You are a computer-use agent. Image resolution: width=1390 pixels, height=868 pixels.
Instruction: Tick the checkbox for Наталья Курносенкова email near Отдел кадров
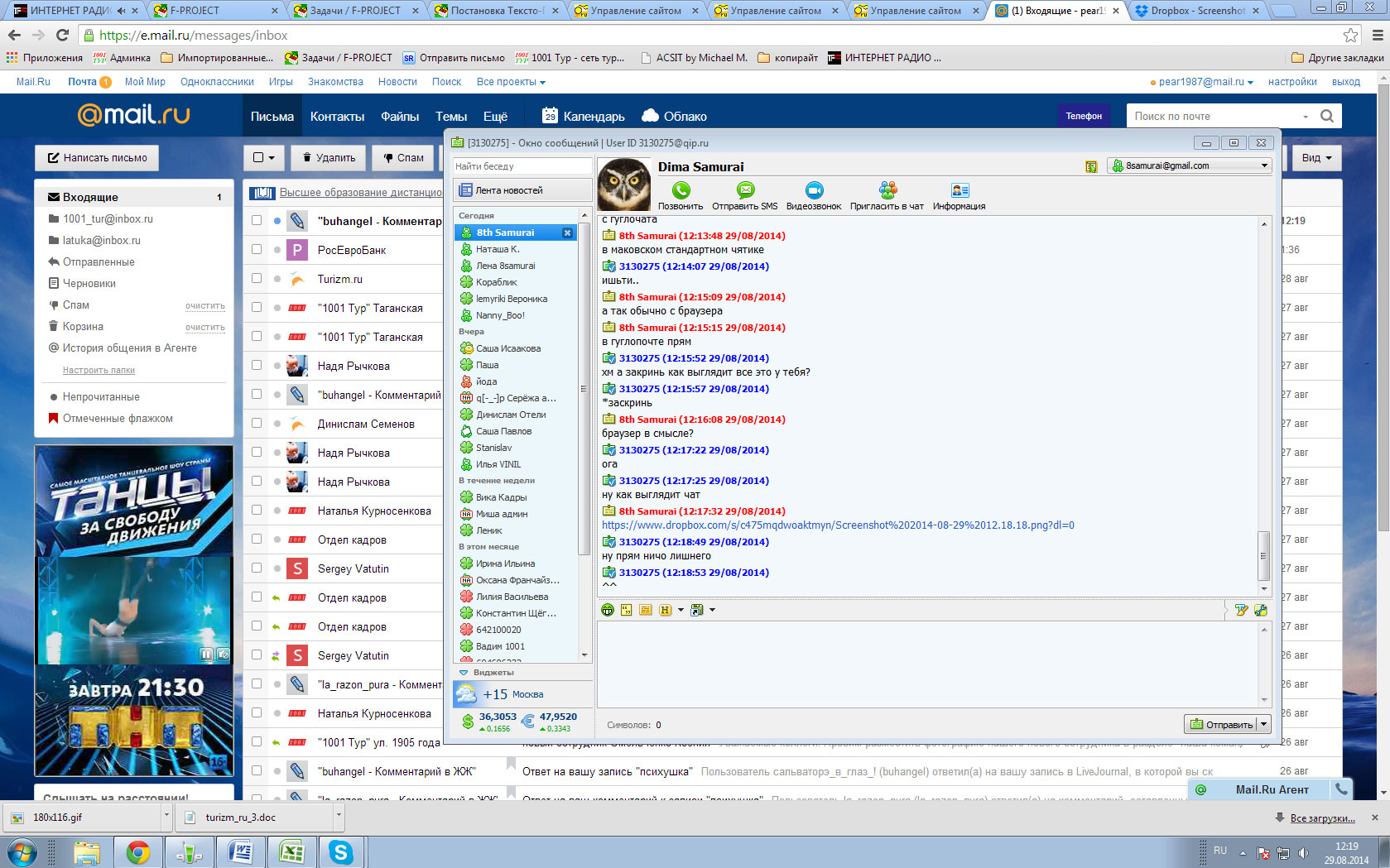[257, 511]
